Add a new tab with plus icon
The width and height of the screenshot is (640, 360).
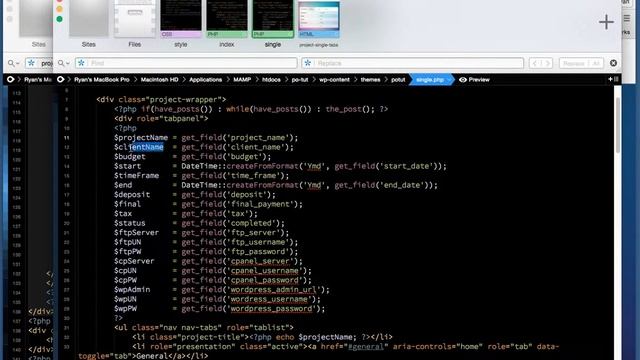click(607, 22)
